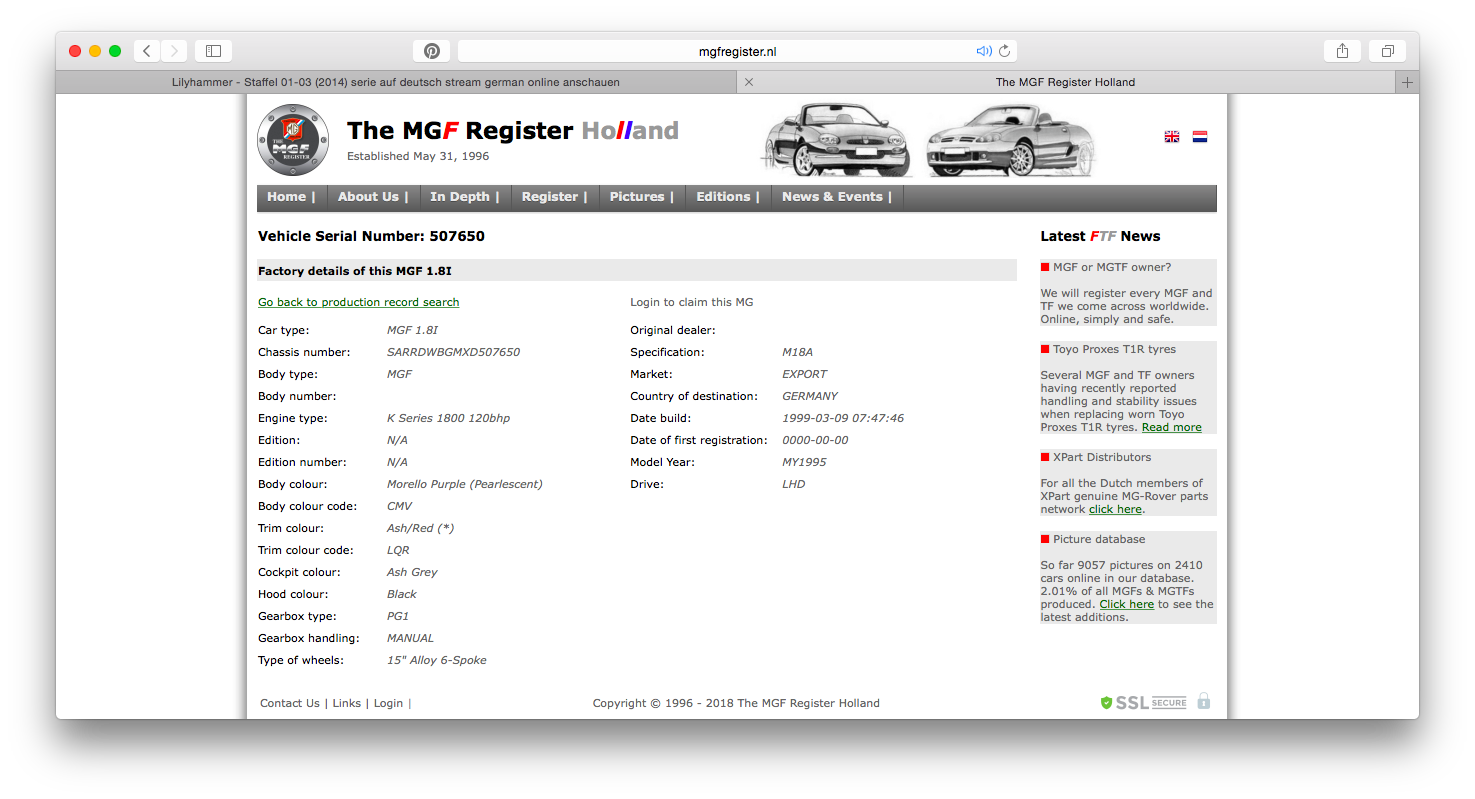
Task: Switch to the Lilyhammer tab
Action: (x=395, y=82)
